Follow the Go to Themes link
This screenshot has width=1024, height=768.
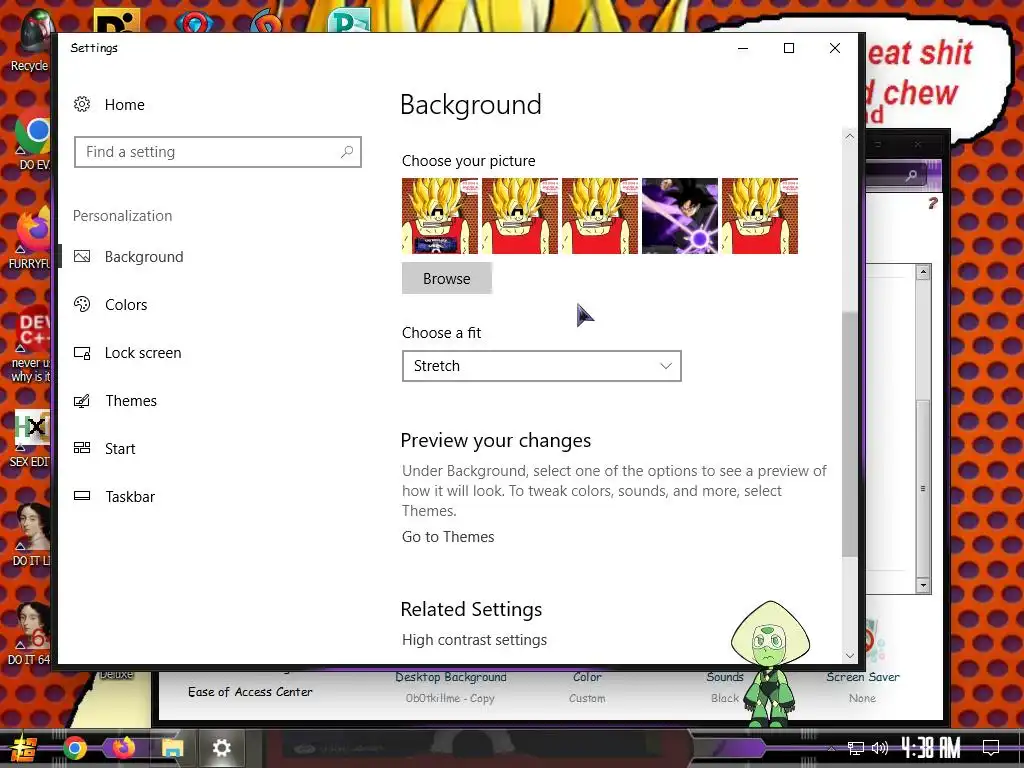coord(448,537)
